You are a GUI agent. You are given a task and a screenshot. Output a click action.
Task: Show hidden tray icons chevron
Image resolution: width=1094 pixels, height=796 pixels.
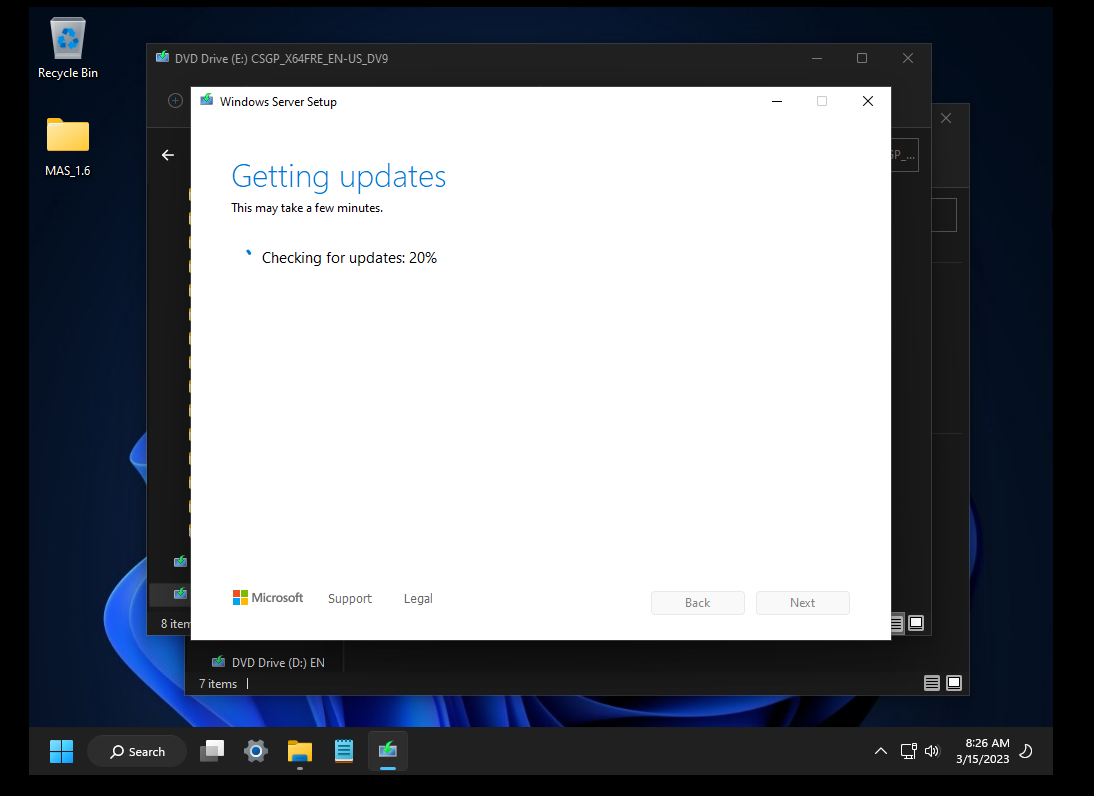(881, 751)
